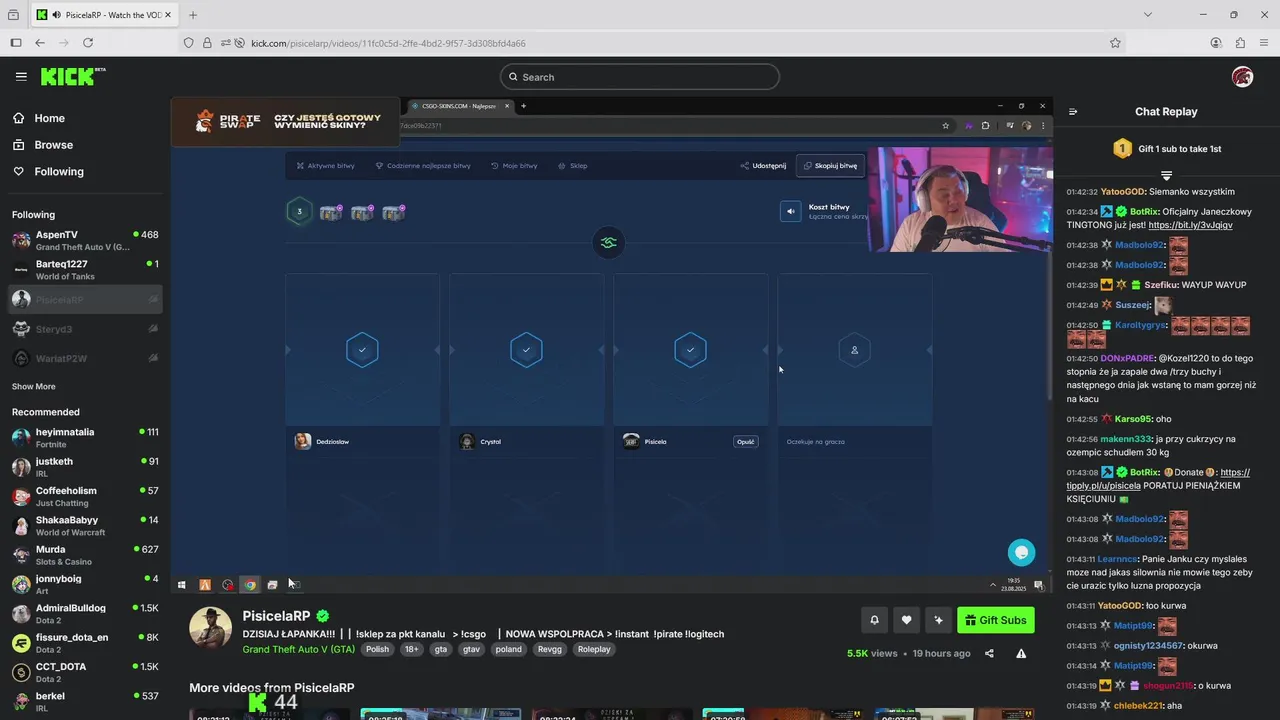This screenshot has height=720, width=1280.
Task: Open the Kick hamburger menu
Action: tap(21, 76)
